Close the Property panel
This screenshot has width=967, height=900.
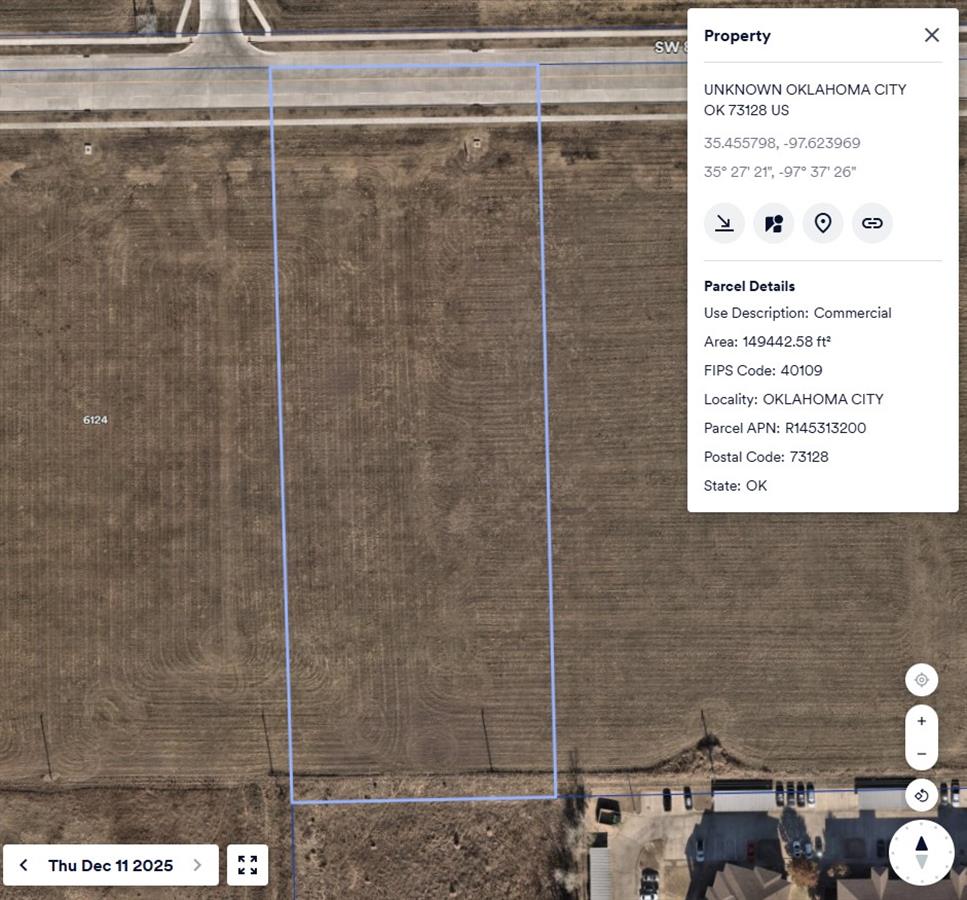(932, 35)
